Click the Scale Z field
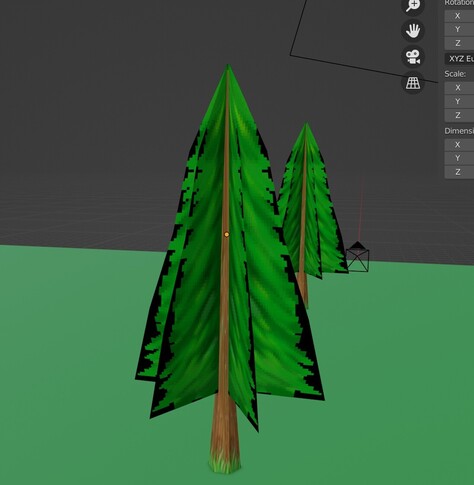This screenshot has height=485, width=474. click(x=459, y=115)
